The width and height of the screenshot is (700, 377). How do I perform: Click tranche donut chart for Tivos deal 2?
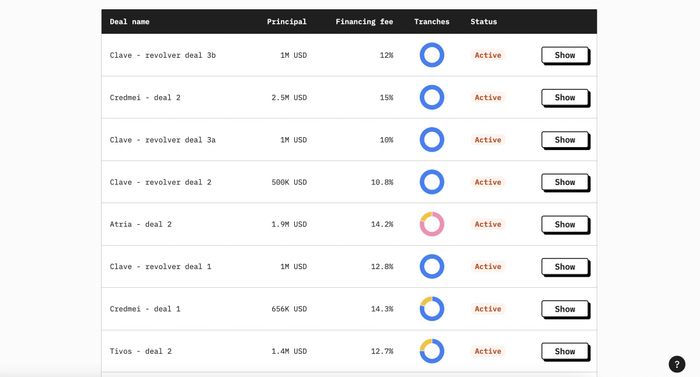point(432,351)
